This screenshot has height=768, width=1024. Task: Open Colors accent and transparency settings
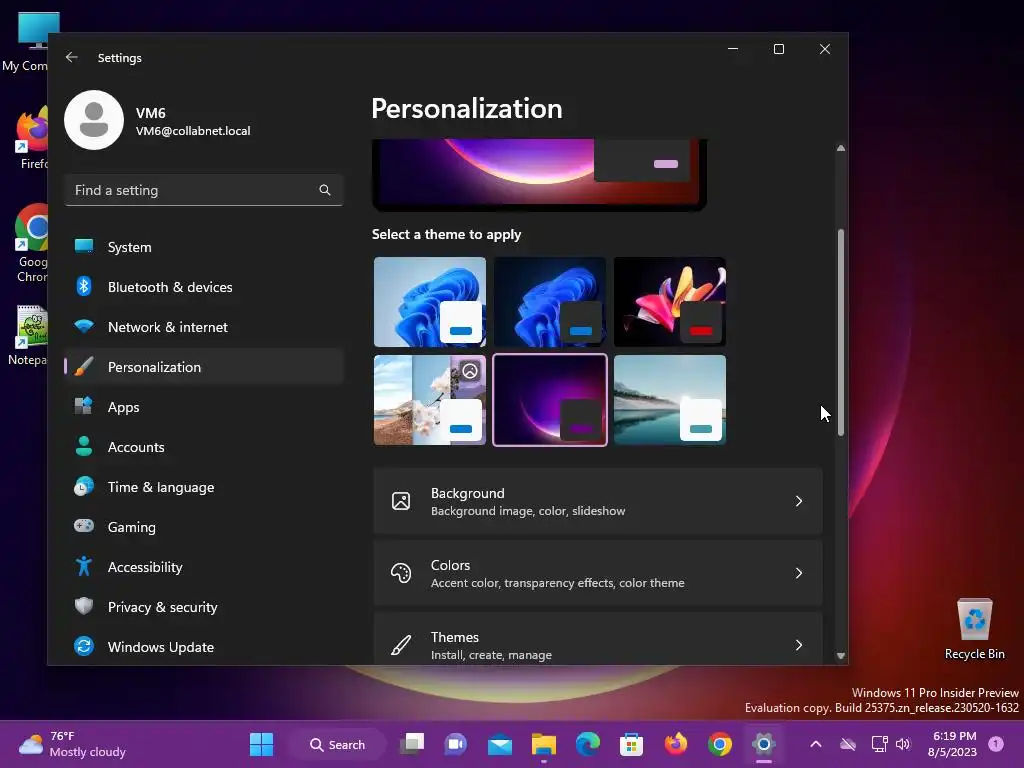coord(598,573)
